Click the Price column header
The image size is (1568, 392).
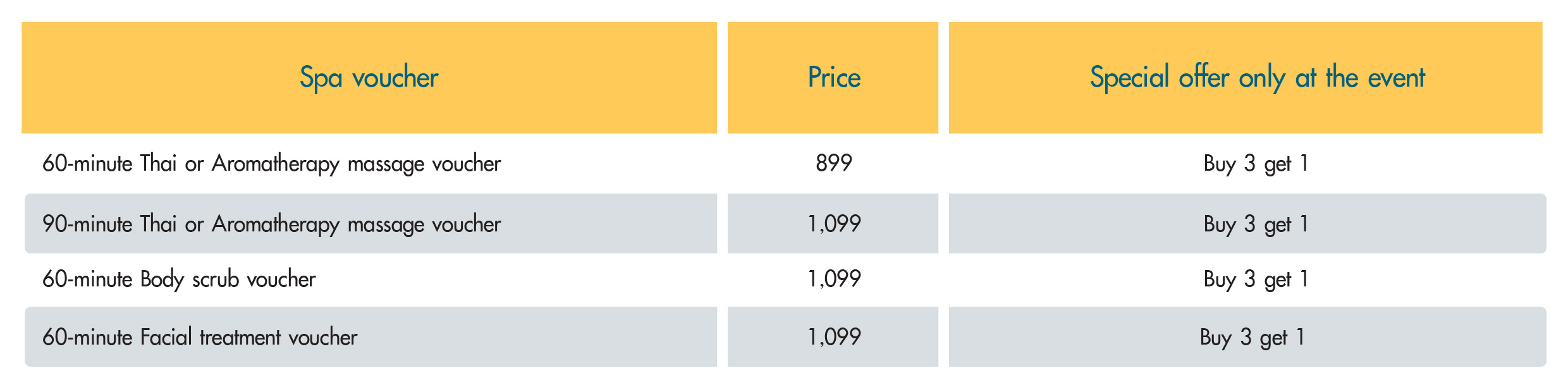(833, 78)
